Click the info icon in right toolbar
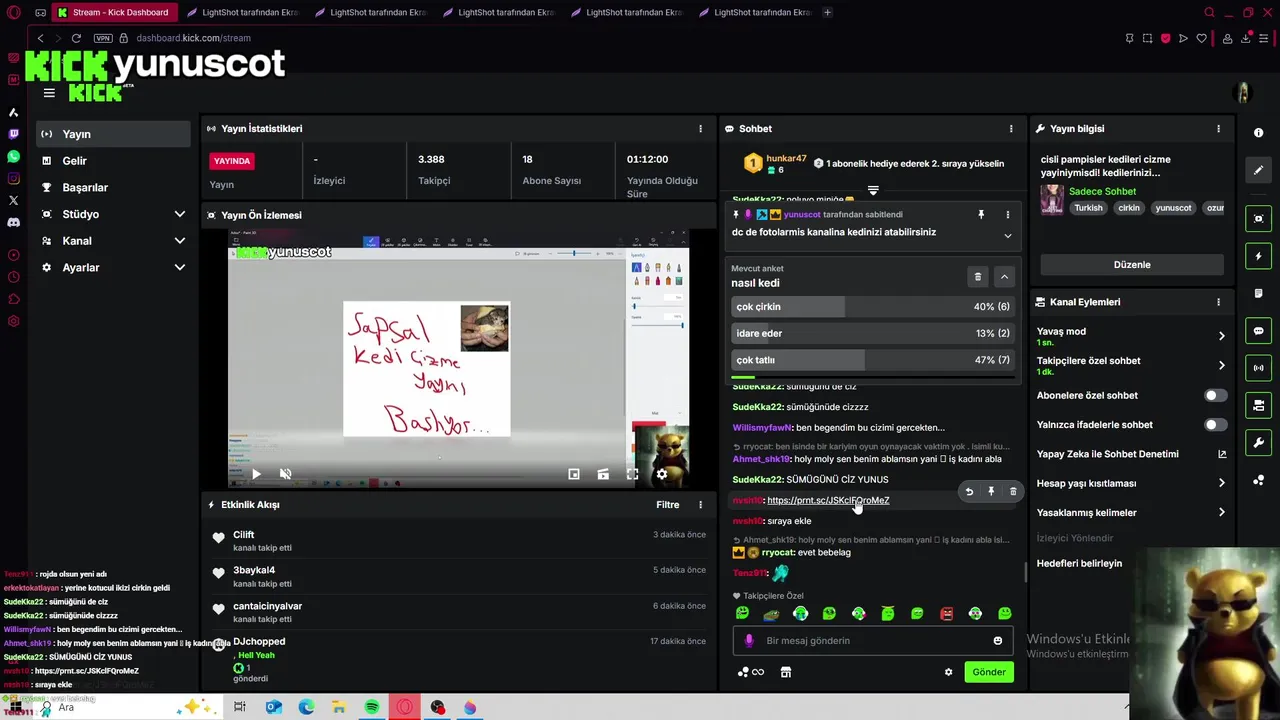The width and height of the screenshot is (1280, 720). 1258,133
